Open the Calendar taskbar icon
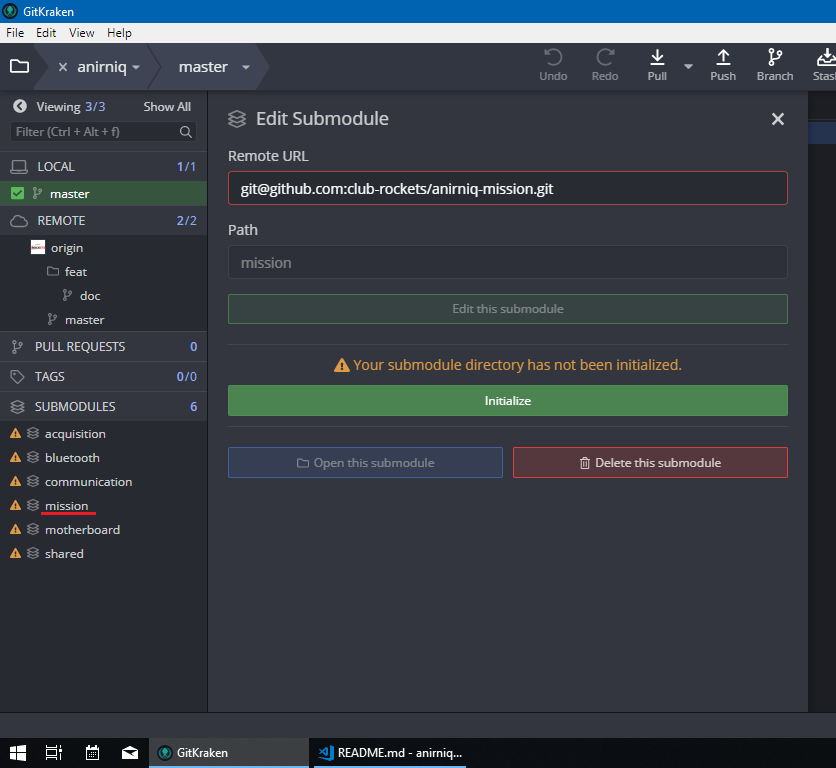This screenshot has width=836, height=768. (92, 753)
